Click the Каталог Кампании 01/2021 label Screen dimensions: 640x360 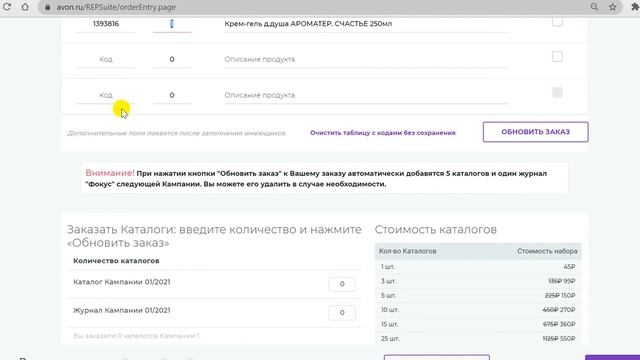pyautogui.click(x=122, y=282)
